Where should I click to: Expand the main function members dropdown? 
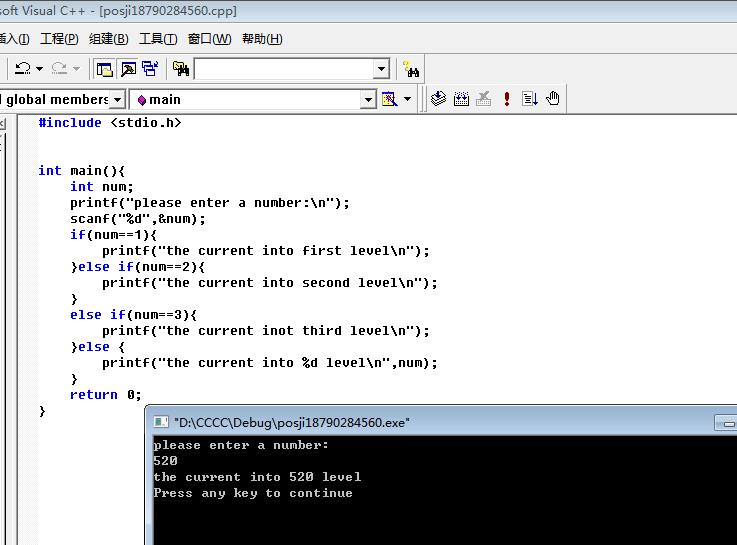(x=368, y=100)
